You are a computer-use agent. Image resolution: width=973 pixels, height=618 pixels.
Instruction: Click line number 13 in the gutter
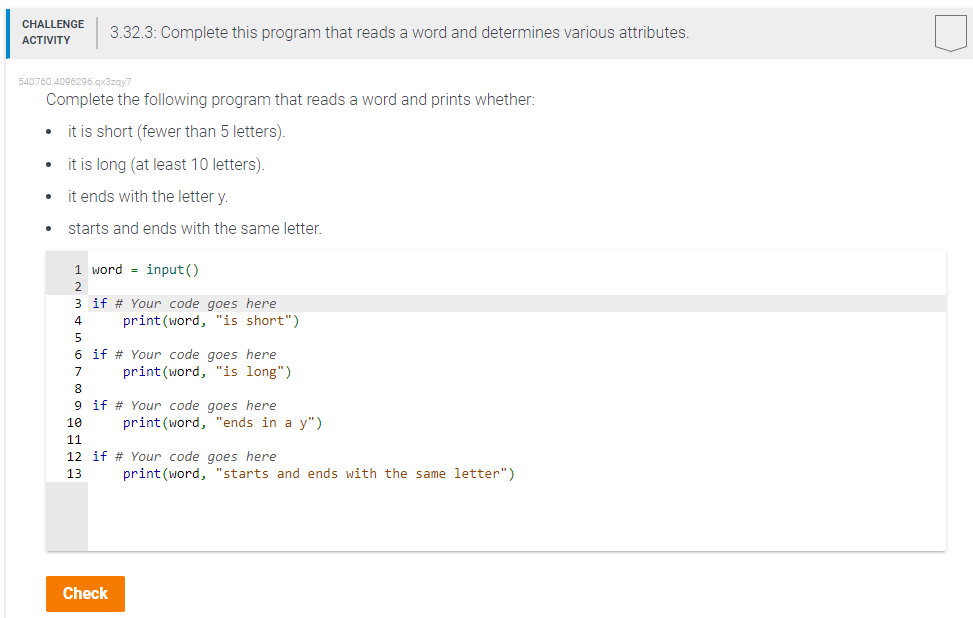coord(74,473)
